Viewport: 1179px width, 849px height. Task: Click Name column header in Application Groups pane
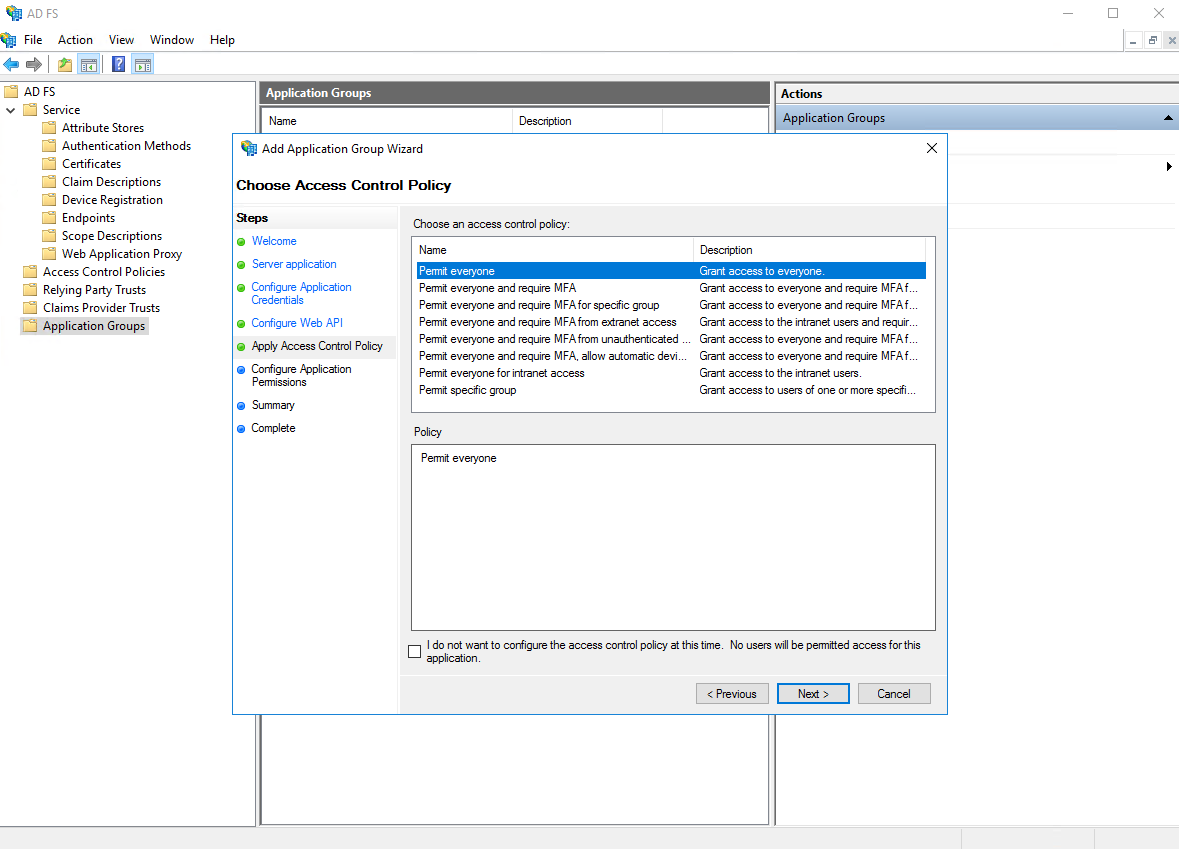[x=387, y=121]
